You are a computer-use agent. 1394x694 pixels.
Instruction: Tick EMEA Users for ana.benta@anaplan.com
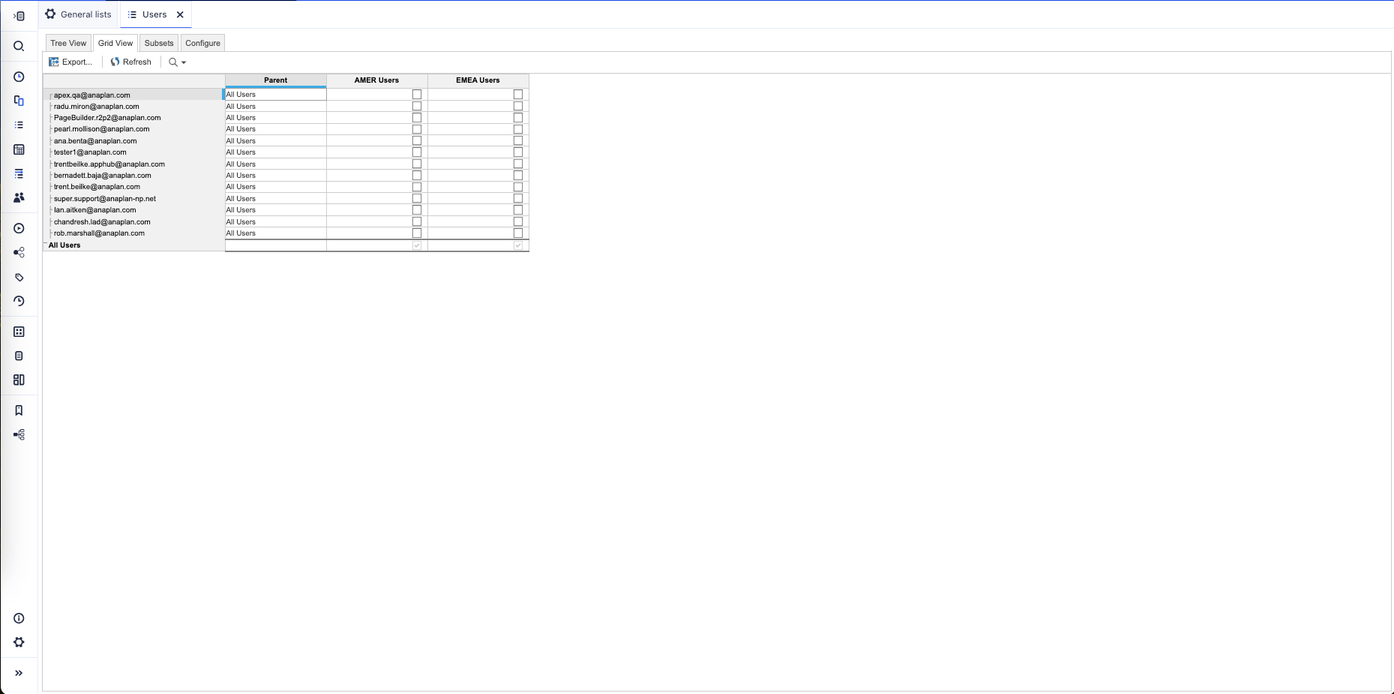[x=518, y=141]
